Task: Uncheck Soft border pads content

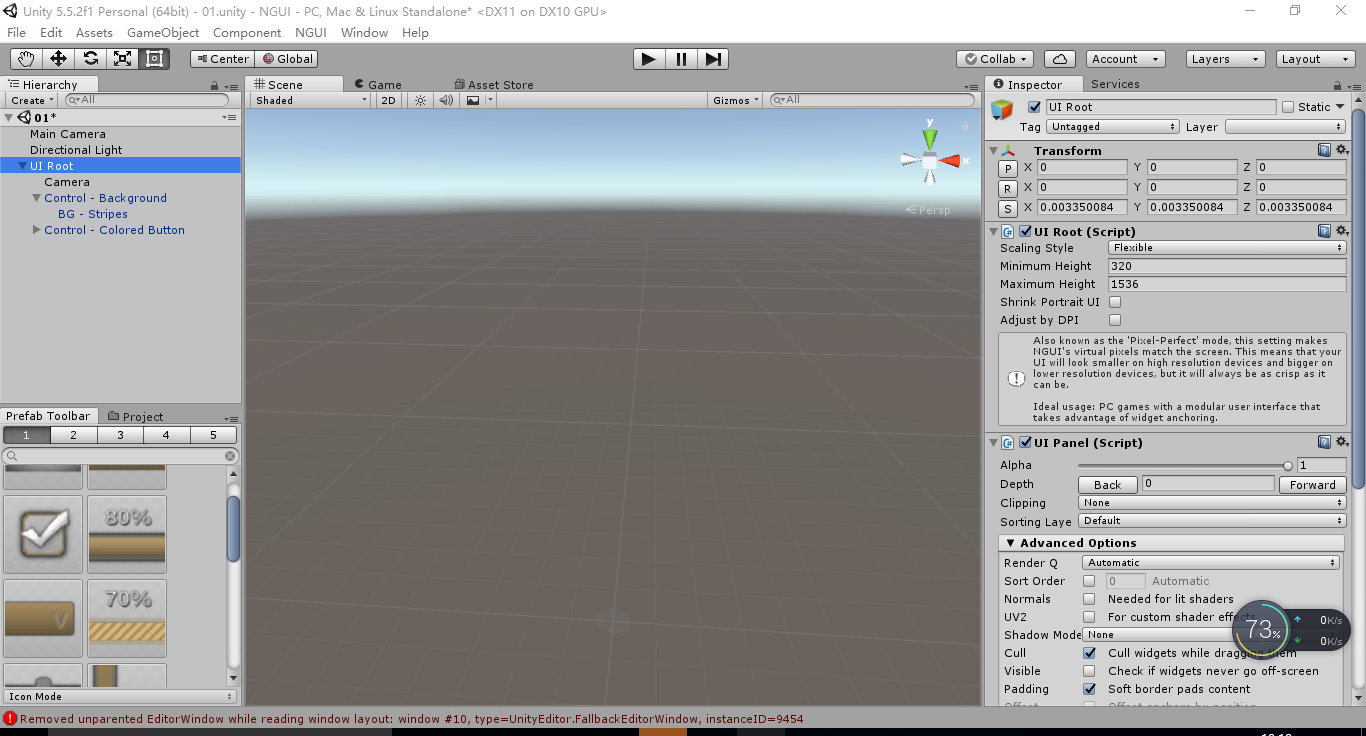Action: pos(1089,689)
